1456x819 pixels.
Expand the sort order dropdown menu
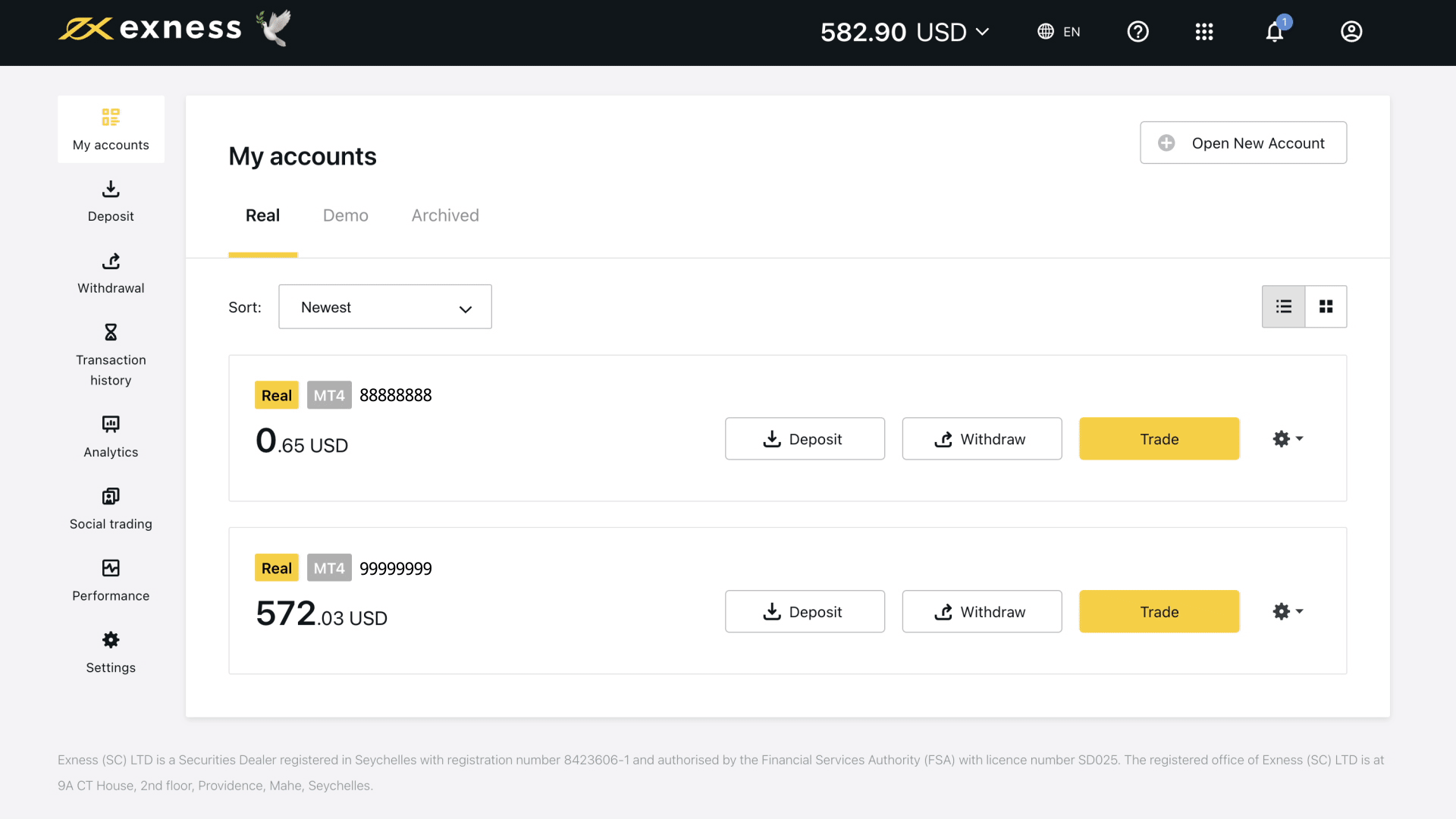[385, 306]
